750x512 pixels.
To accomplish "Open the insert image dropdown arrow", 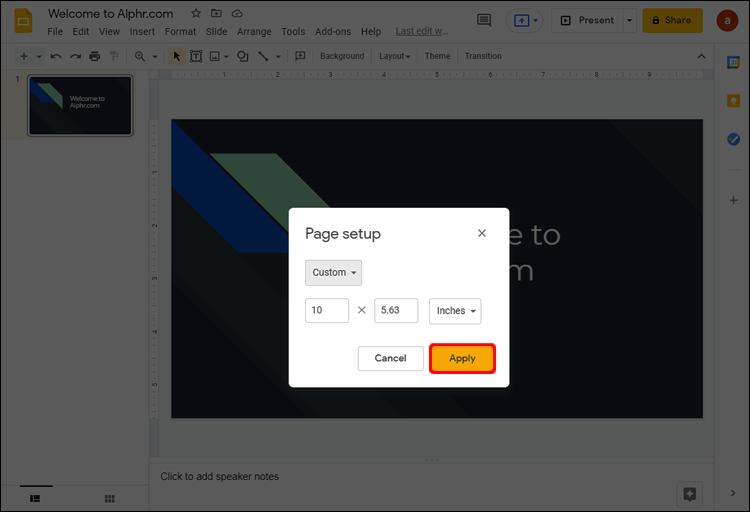I will pos(226,56).
